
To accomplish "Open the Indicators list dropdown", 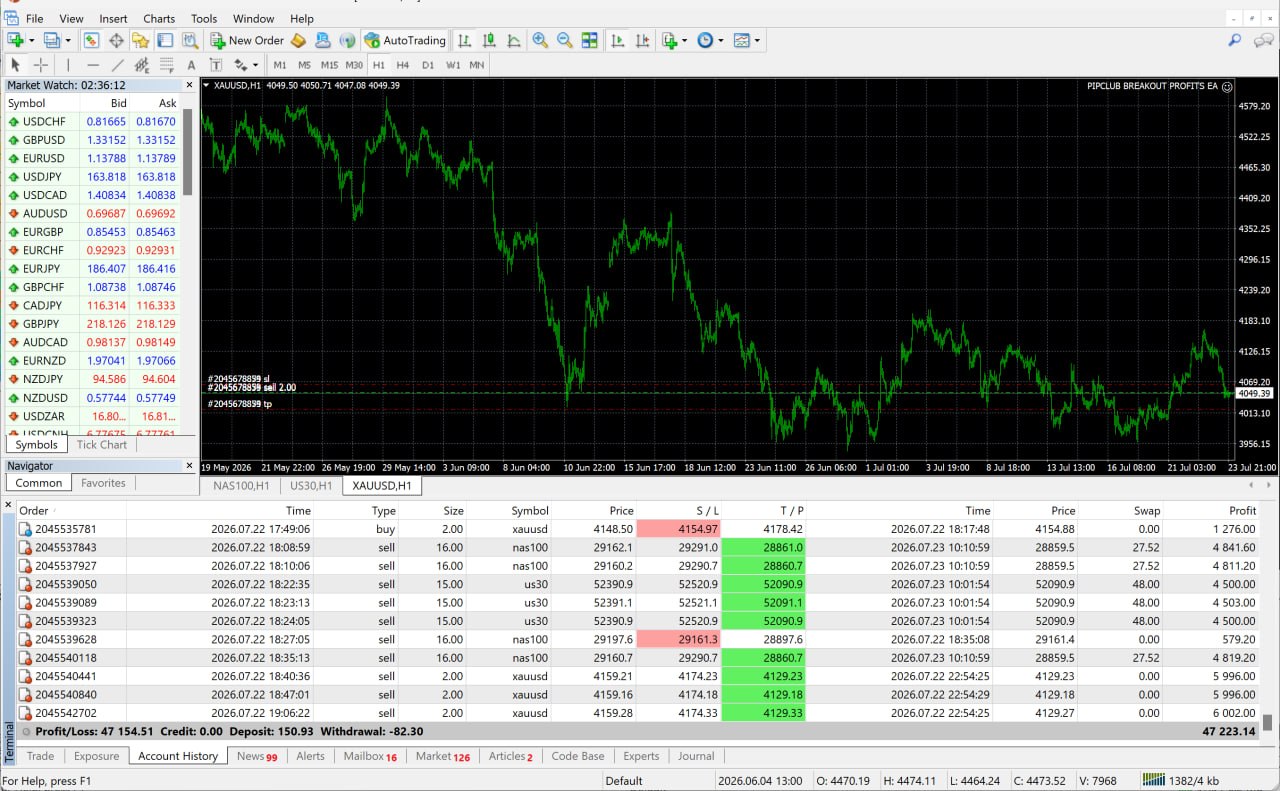I will click(685, 40).
